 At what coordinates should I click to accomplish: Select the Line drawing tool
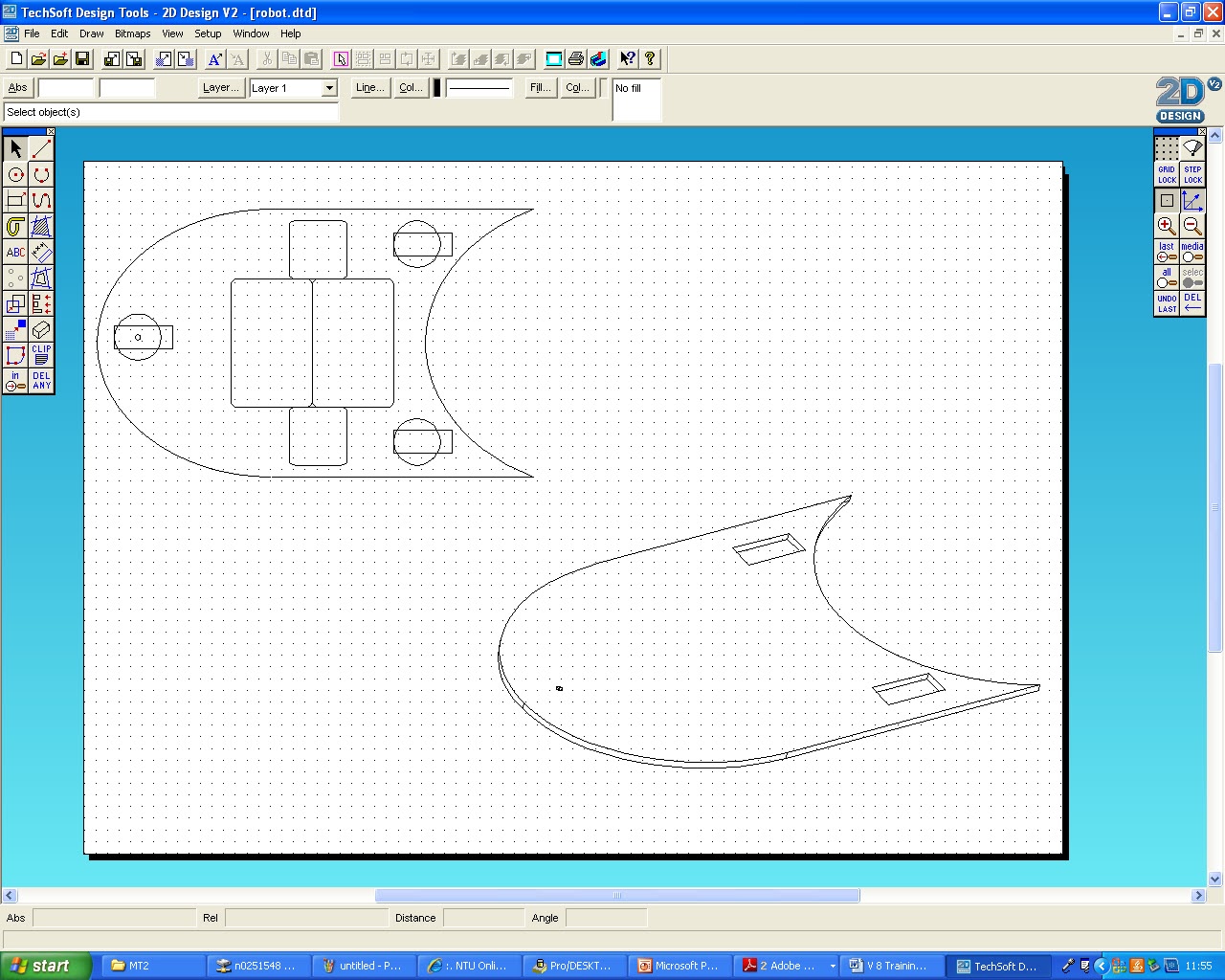point(40,148)
